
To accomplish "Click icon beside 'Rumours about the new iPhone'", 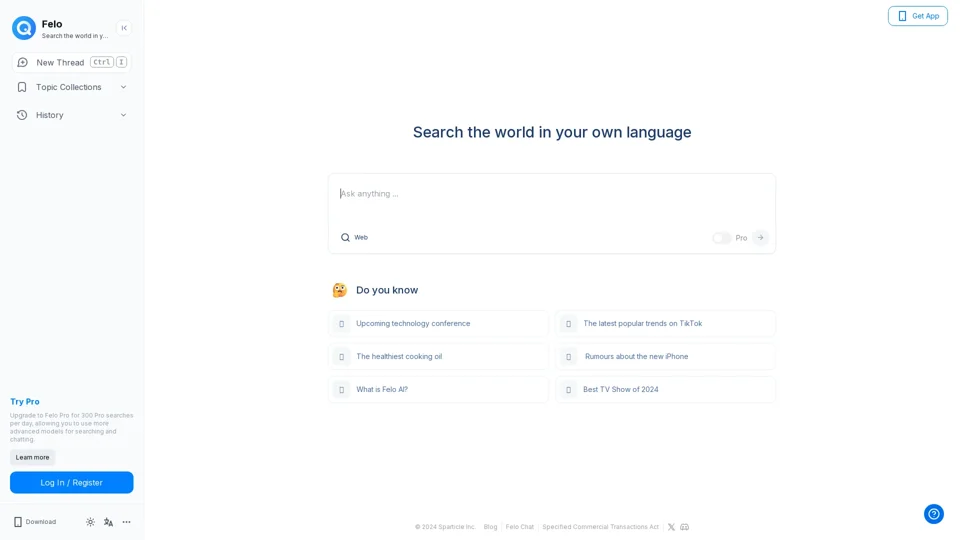I will point(568,357).
